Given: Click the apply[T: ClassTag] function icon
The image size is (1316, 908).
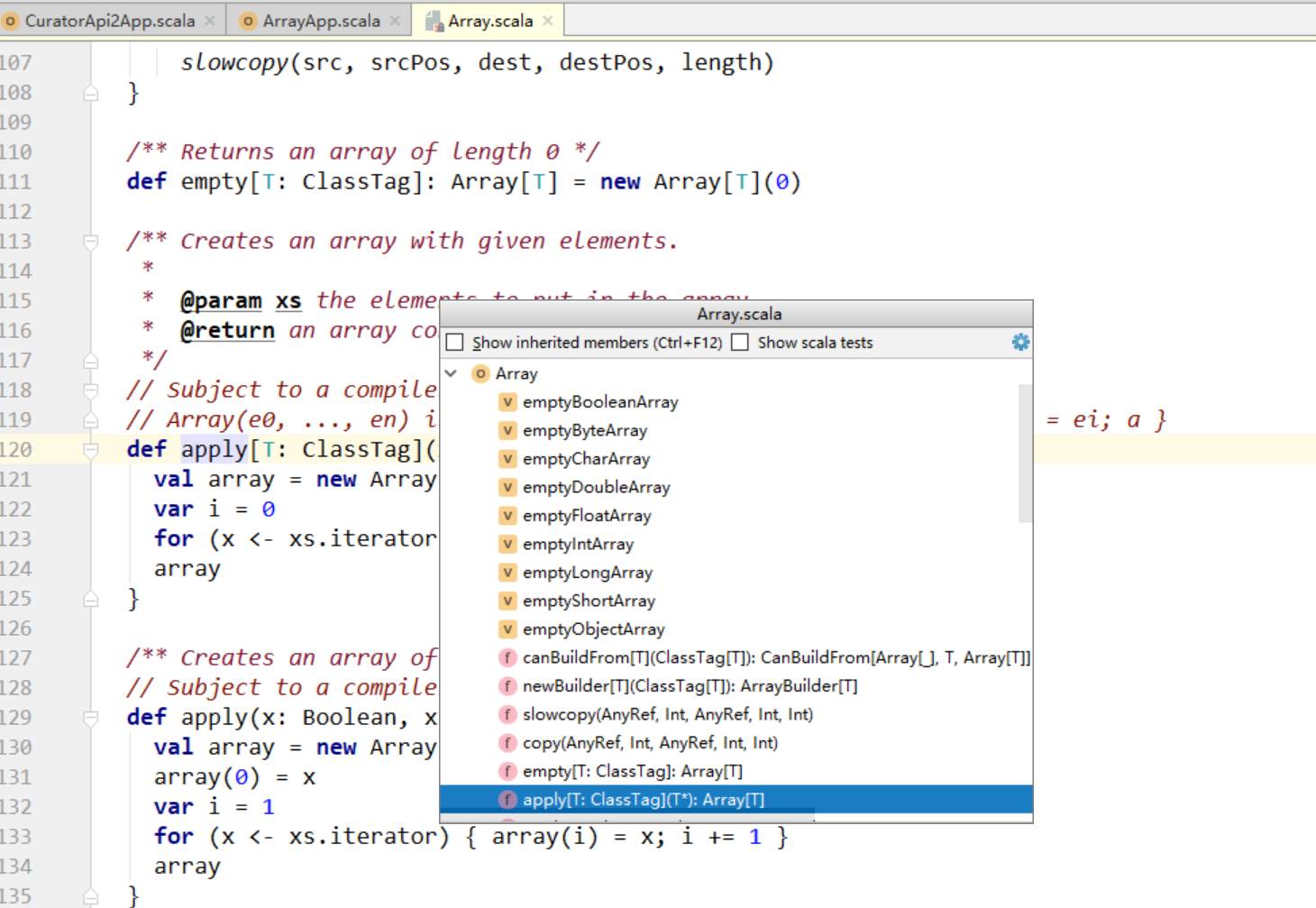Looking at the screenshot, I should coord(507,800).
